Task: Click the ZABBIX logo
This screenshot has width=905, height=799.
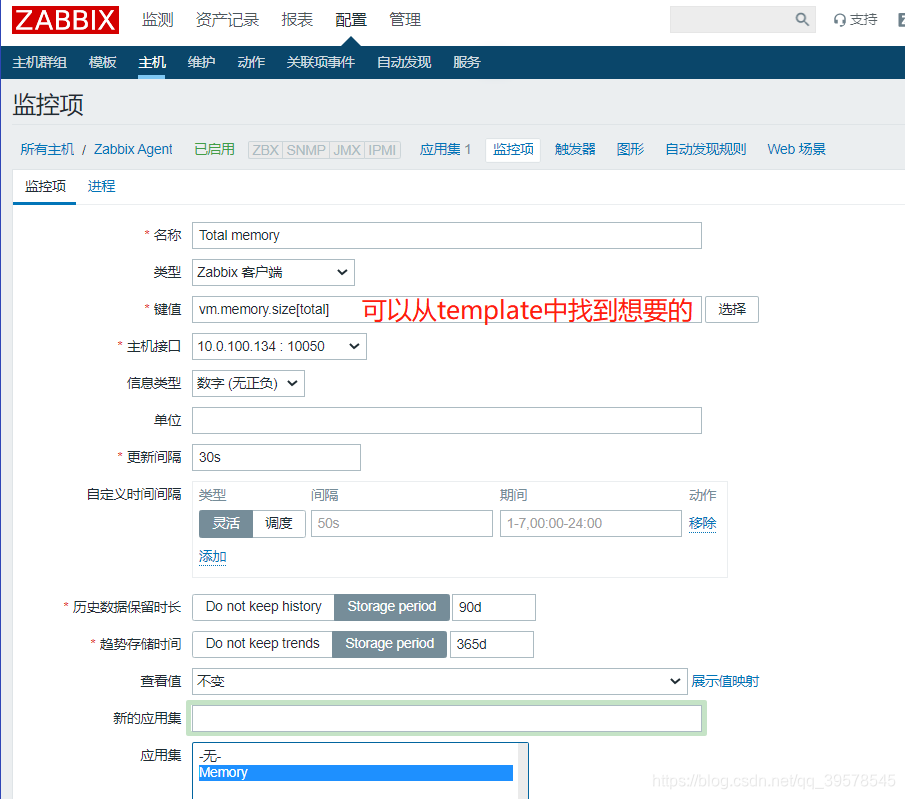Action: click(65, 20)
